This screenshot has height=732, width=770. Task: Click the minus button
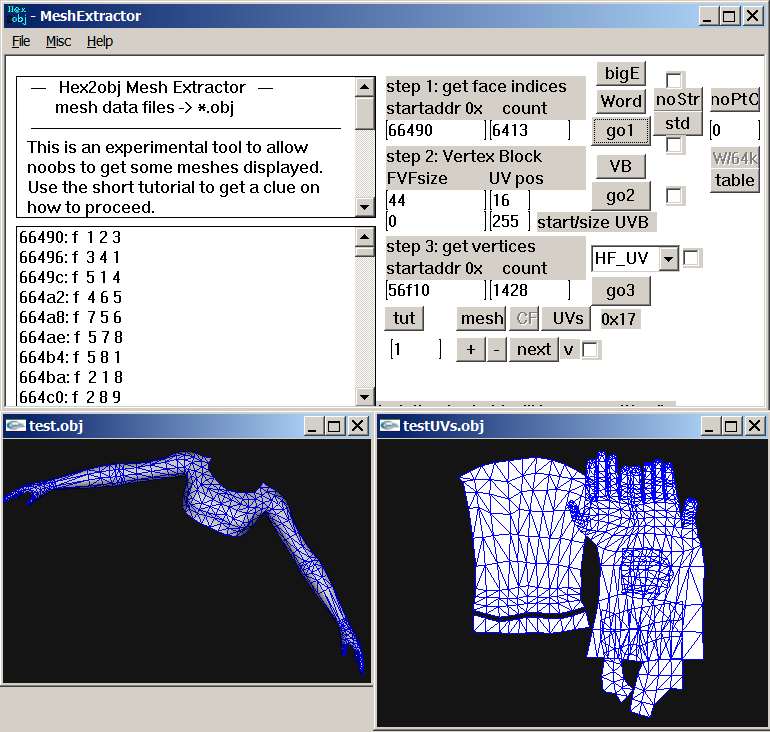coord(496,350)
